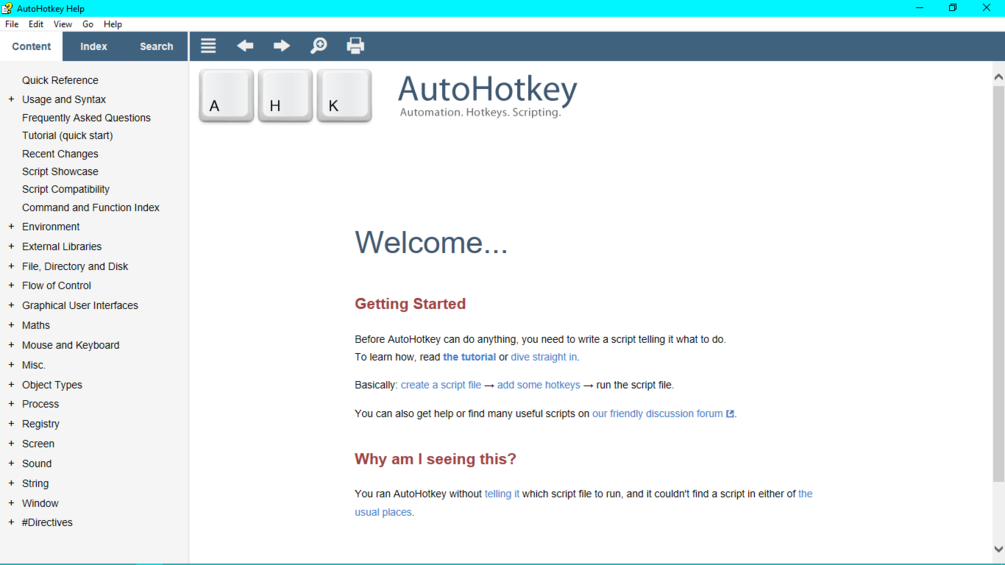Open Tutorial (quick start) topic

tap(67, 136)
